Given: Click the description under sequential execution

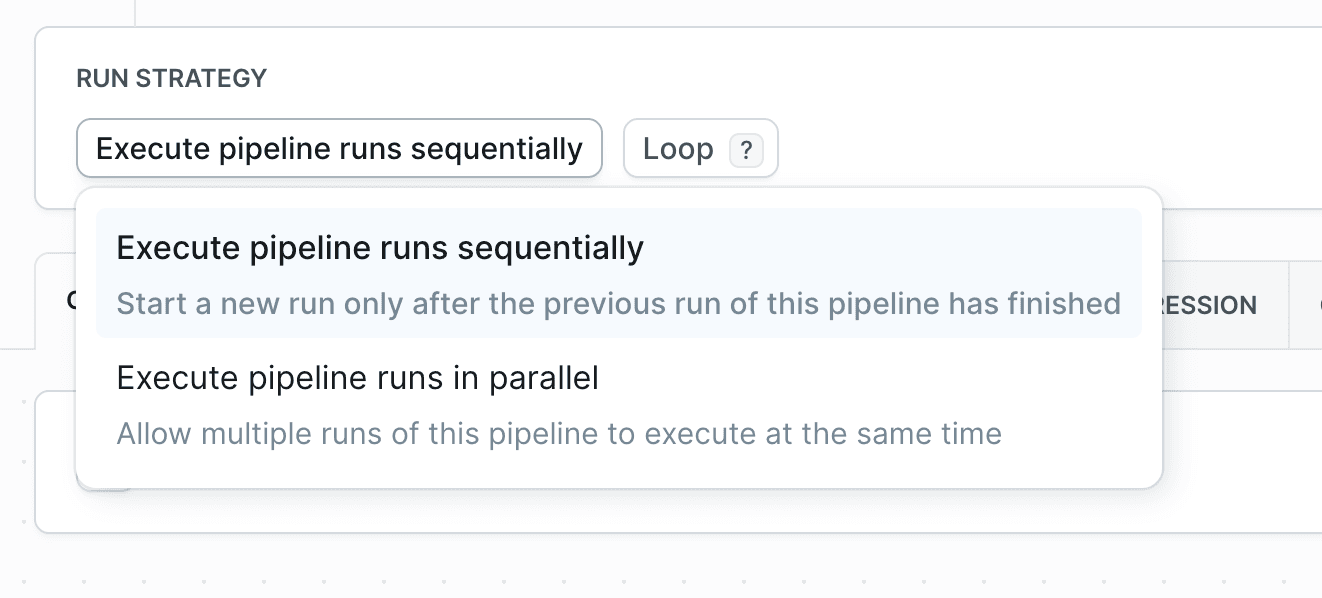Looking at the screenshot, I should click(x=619, y=303).
